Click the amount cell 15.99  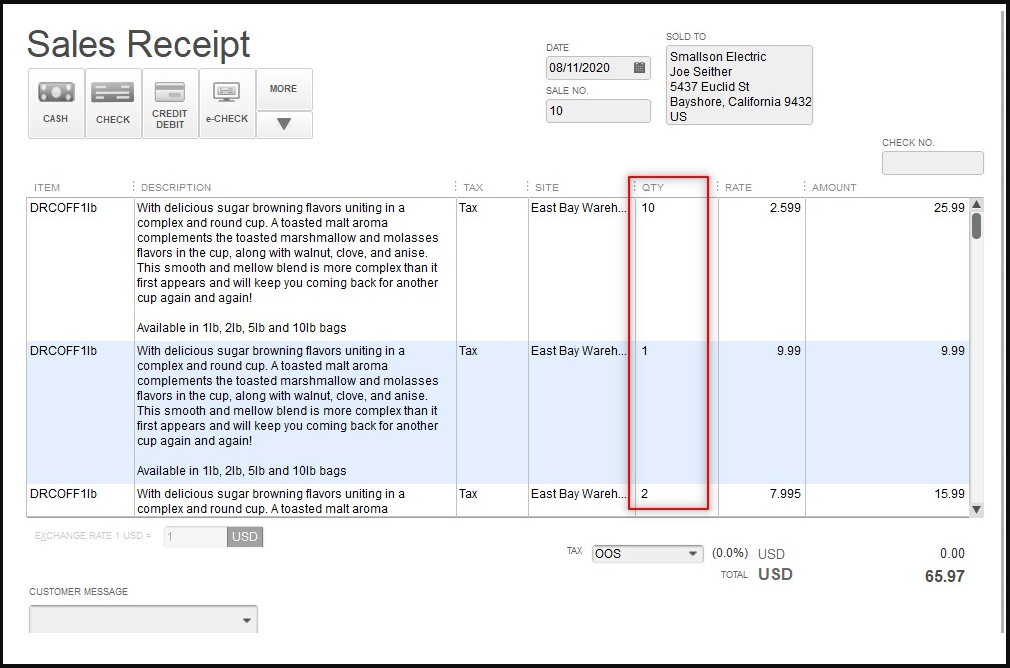click(887, 501)
